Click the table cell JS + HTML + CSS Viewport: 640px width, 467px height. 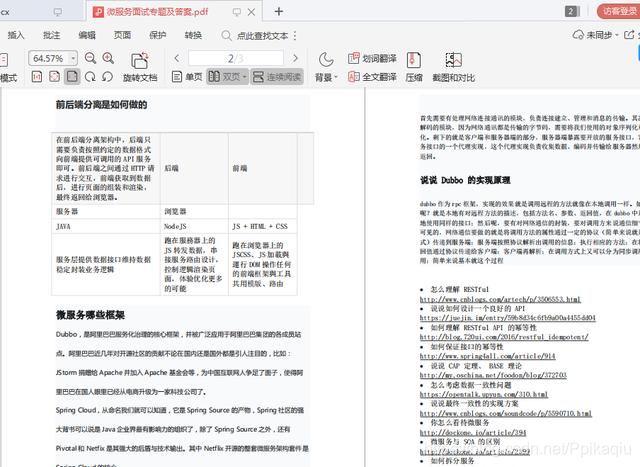pyautogui.click(x=260, y=226)
